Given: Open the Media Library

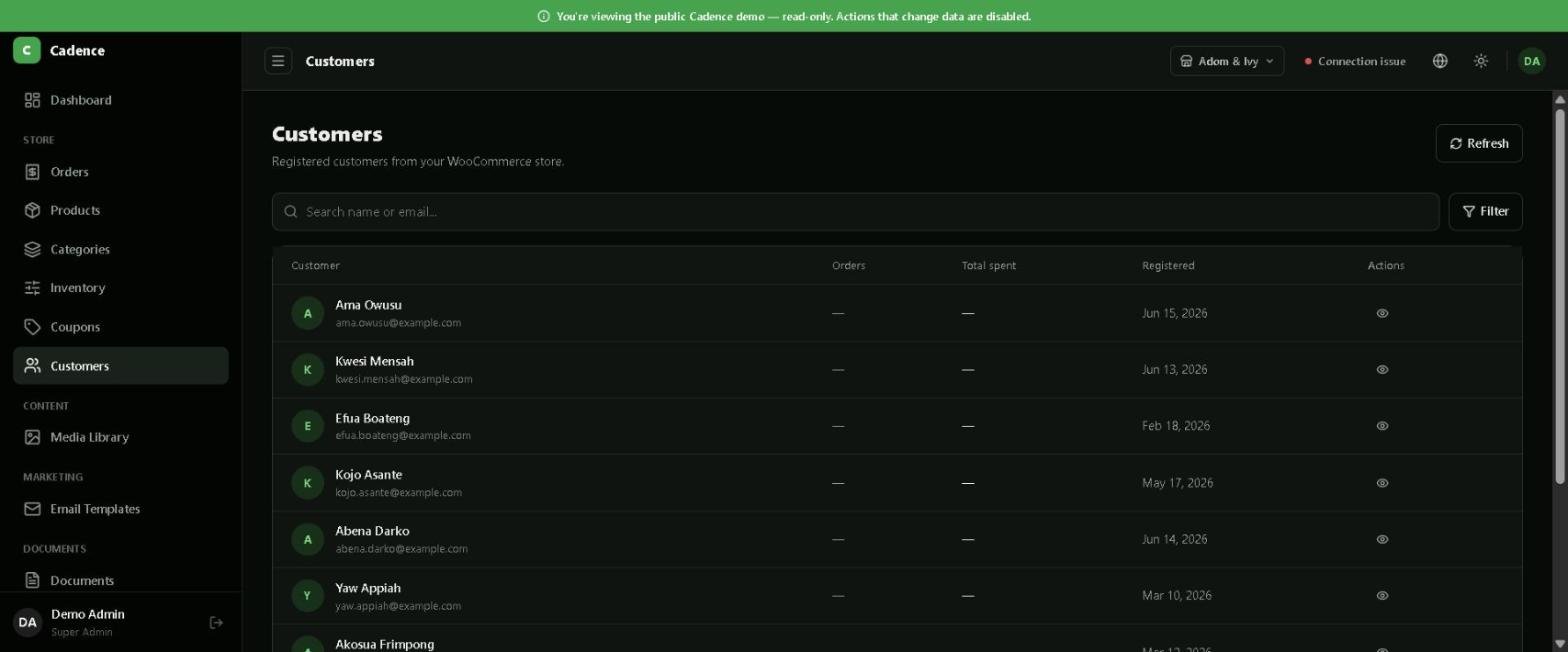Looking at the screenshot, I should (121, 437).
